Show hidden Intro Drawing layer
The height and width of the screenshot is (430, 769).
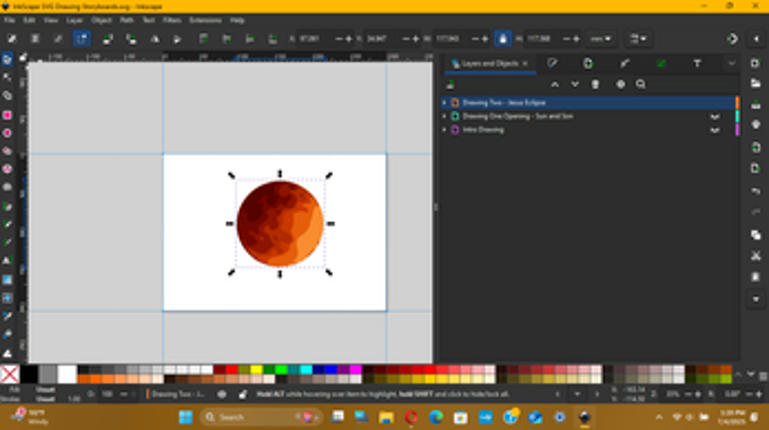pos(715,130)
